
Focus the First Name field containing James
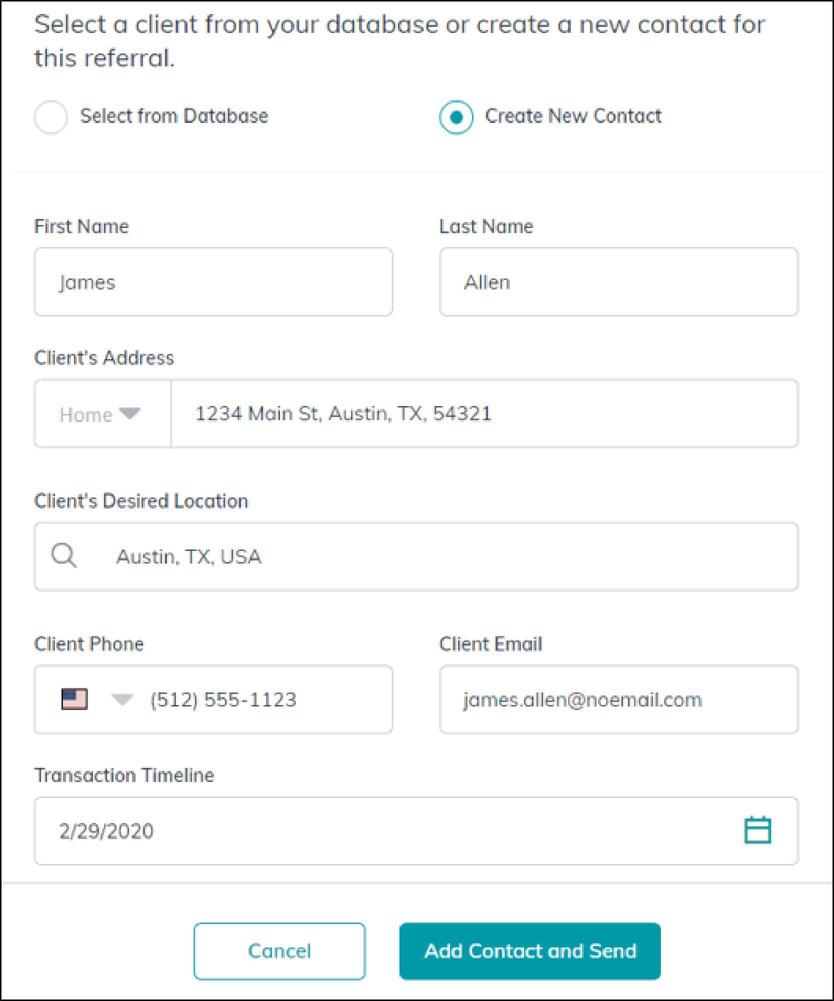point(213,282)
